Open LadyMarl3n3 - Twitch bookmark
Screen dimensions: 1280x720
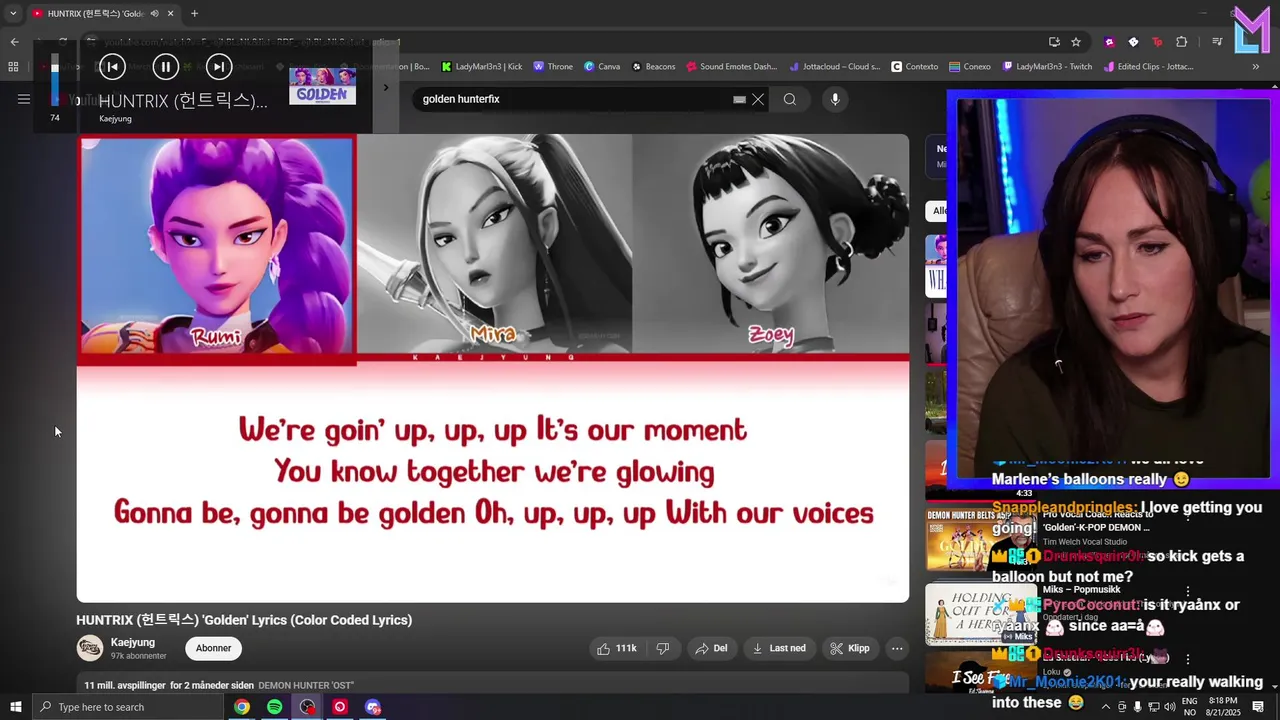point(1047,67)
